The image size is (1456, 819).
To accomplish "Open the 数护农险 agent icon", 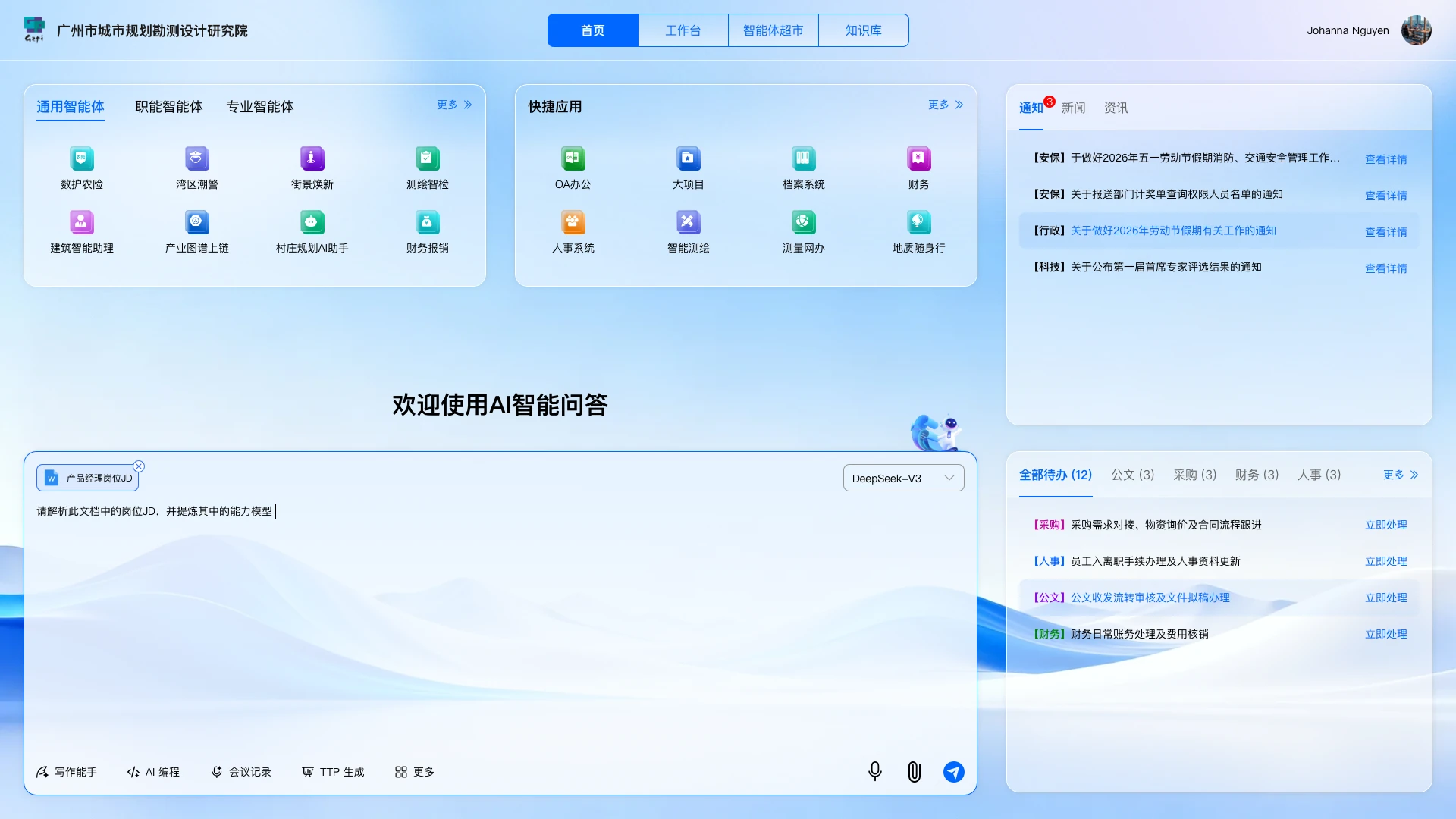I will pyautogui.click(x=82, y=158).
